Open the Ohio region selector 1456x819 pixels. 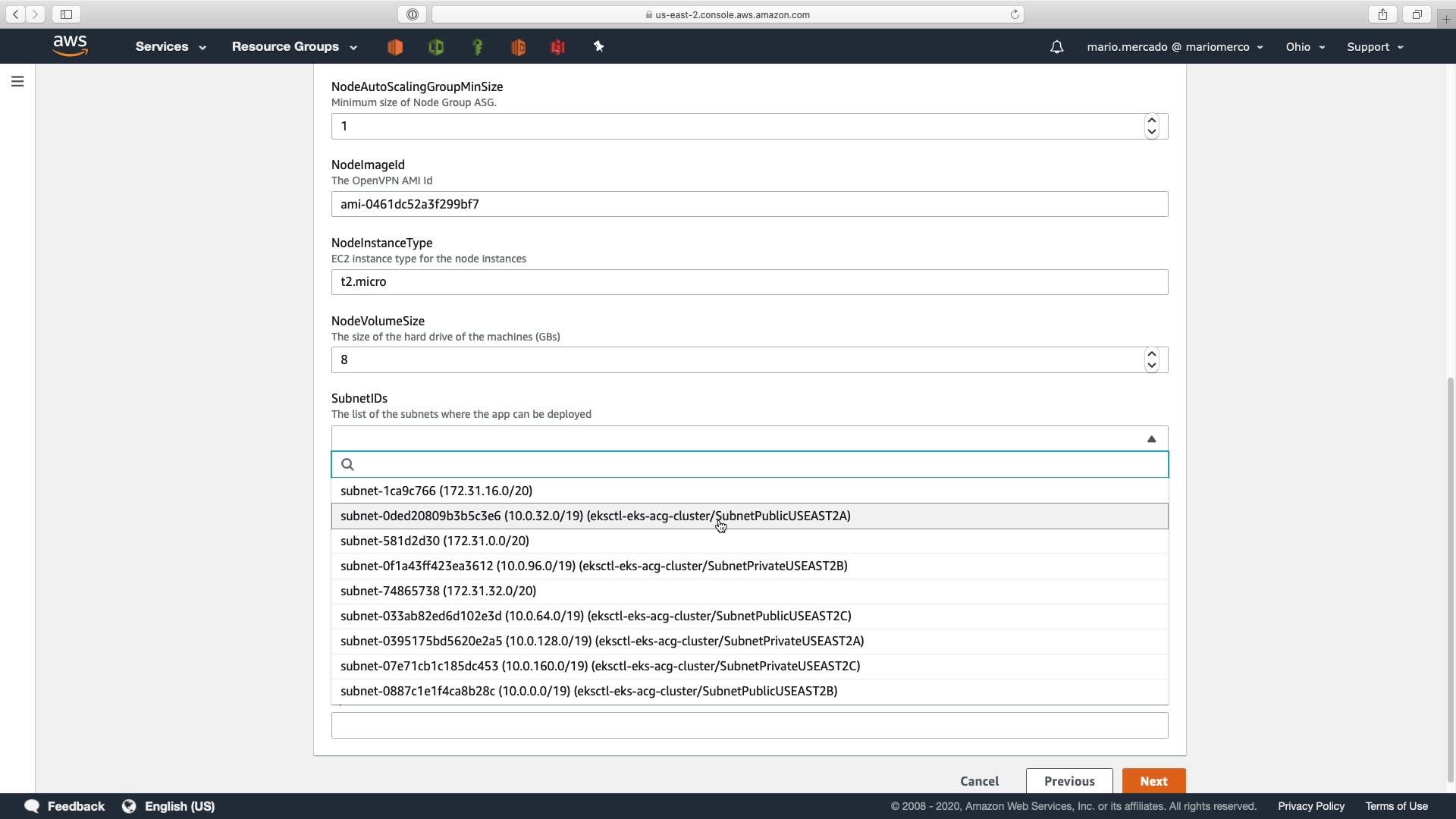[1304, 47]
